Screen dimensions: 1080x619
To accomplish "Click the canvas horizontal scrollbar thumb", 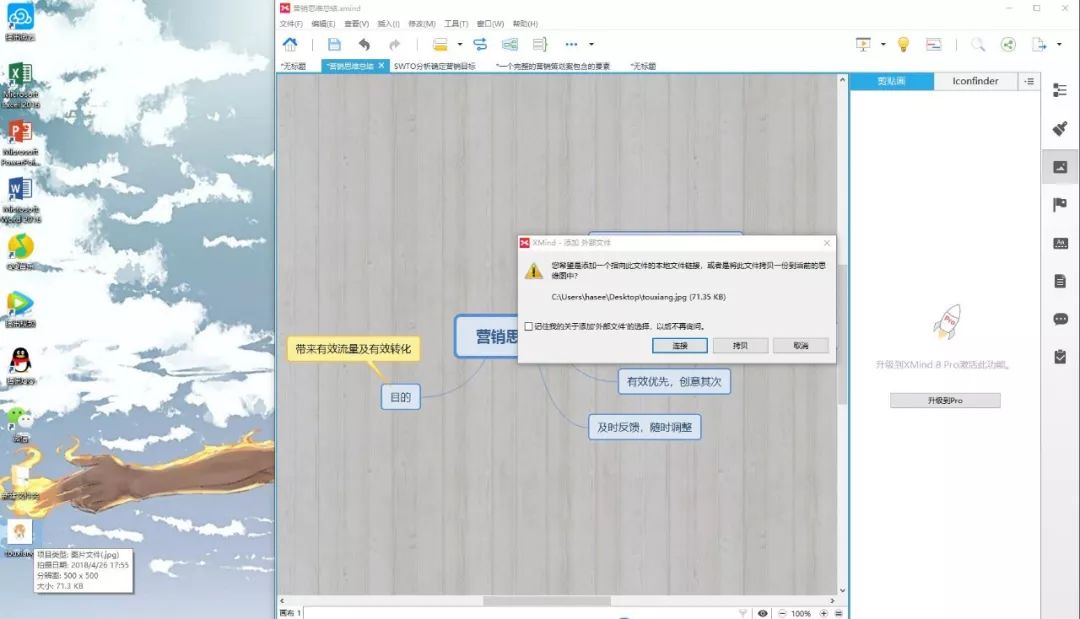I will [547, 600].
